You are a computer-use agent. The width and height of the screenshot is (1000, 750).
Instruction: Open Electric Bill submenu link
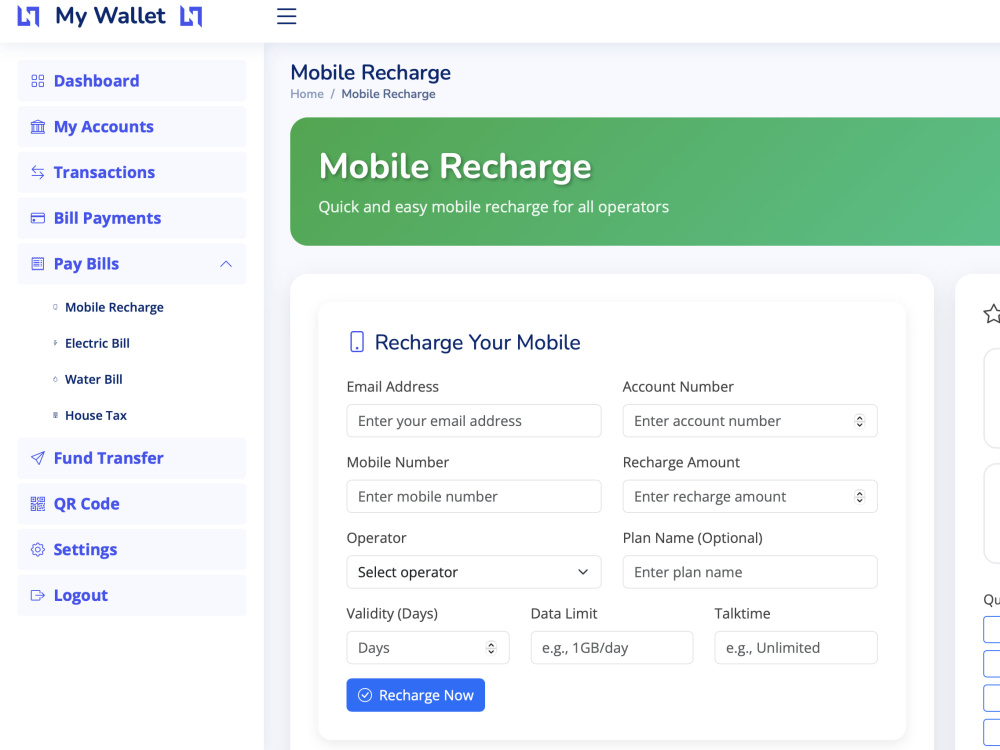[97, 343]
